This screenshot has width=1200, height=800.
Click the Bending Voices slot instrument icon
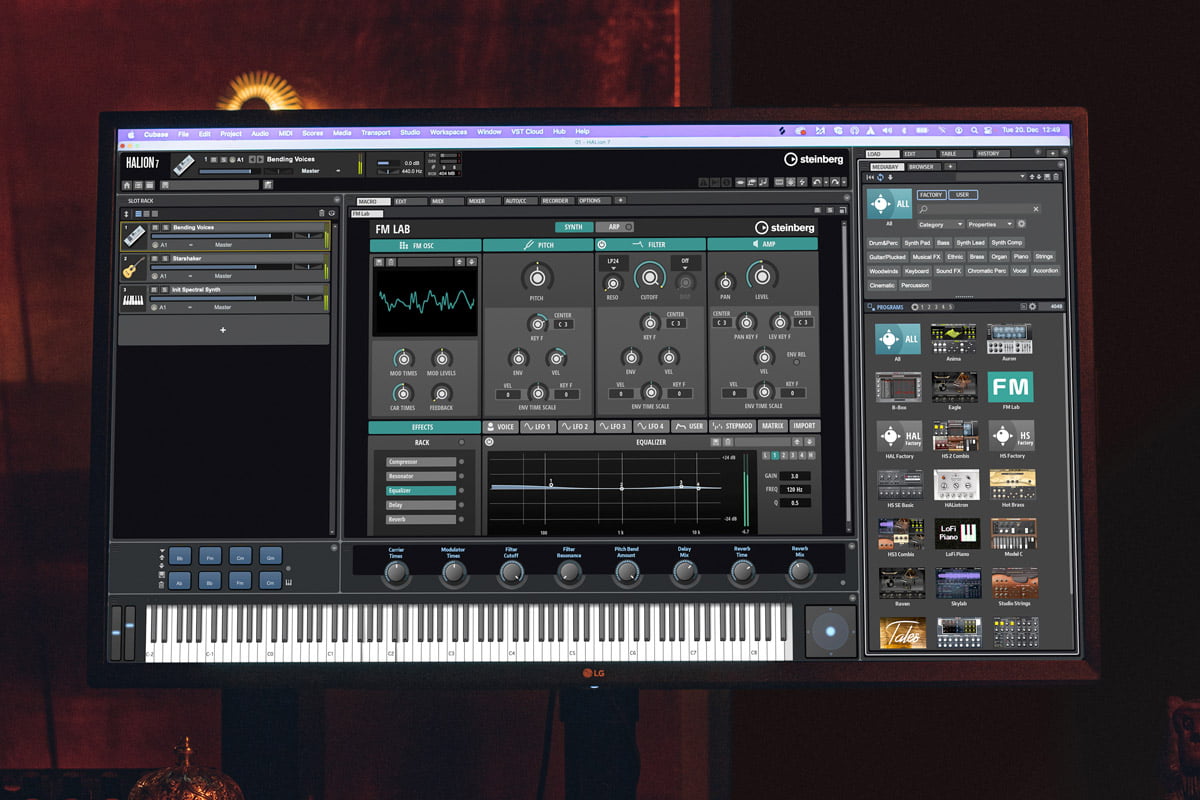click(133, 235)
